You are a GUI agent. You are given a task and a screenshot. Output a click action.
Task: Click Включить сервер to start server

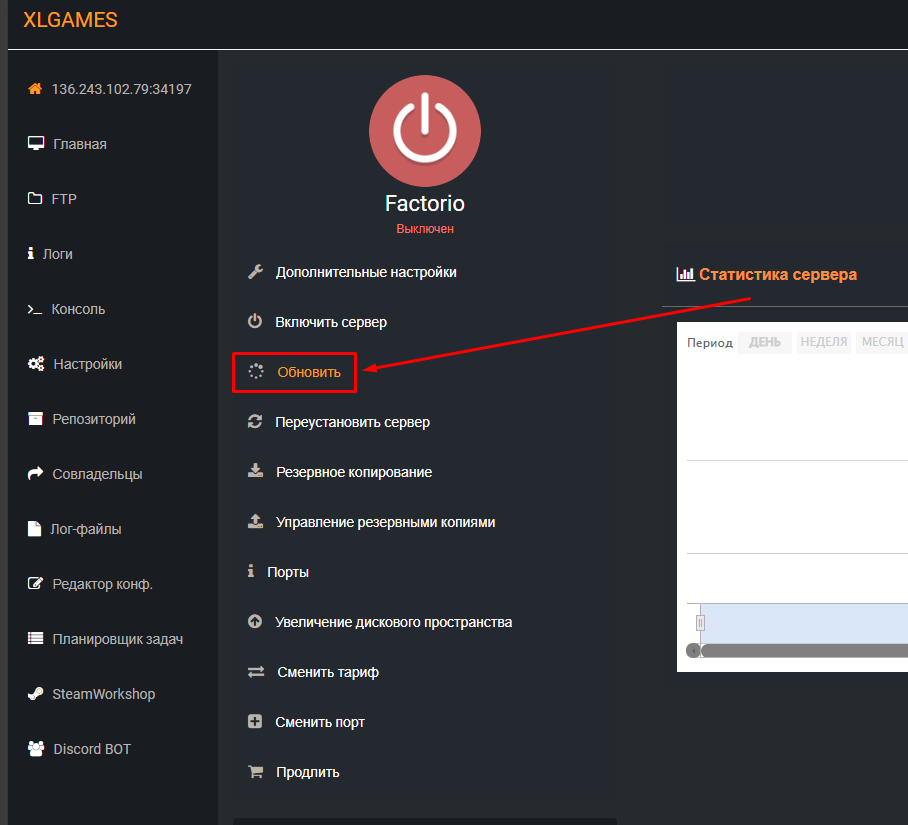coord(330,322)
